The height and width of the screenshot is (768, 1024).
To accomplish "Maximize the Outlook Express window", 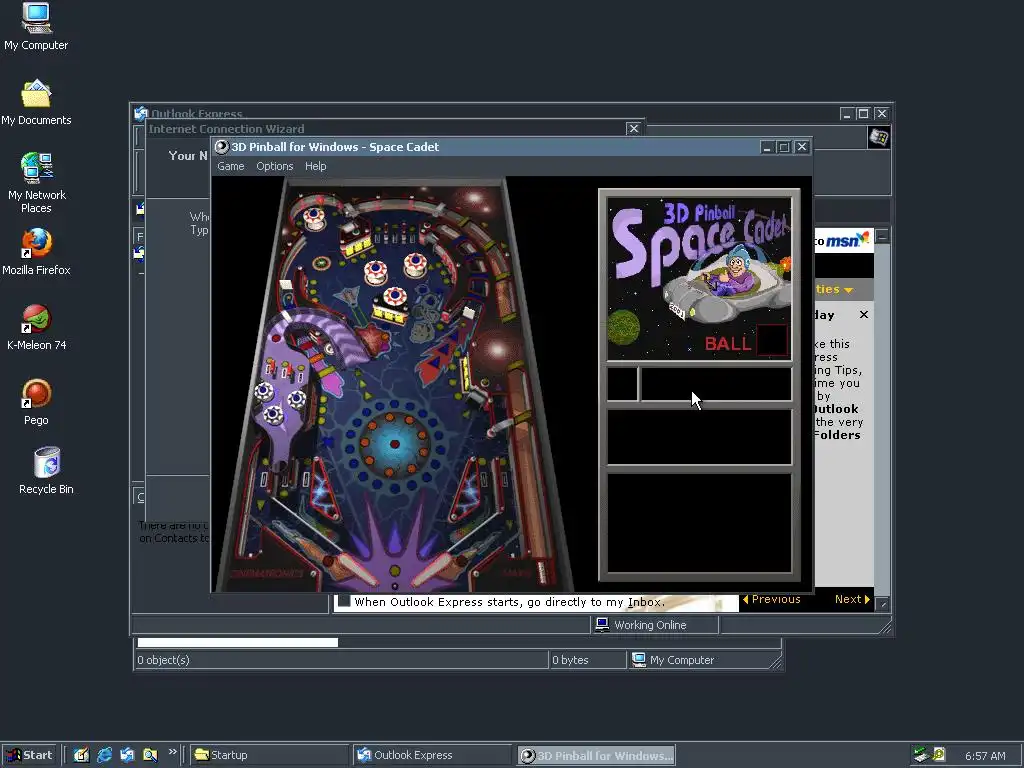I will 863,114.
